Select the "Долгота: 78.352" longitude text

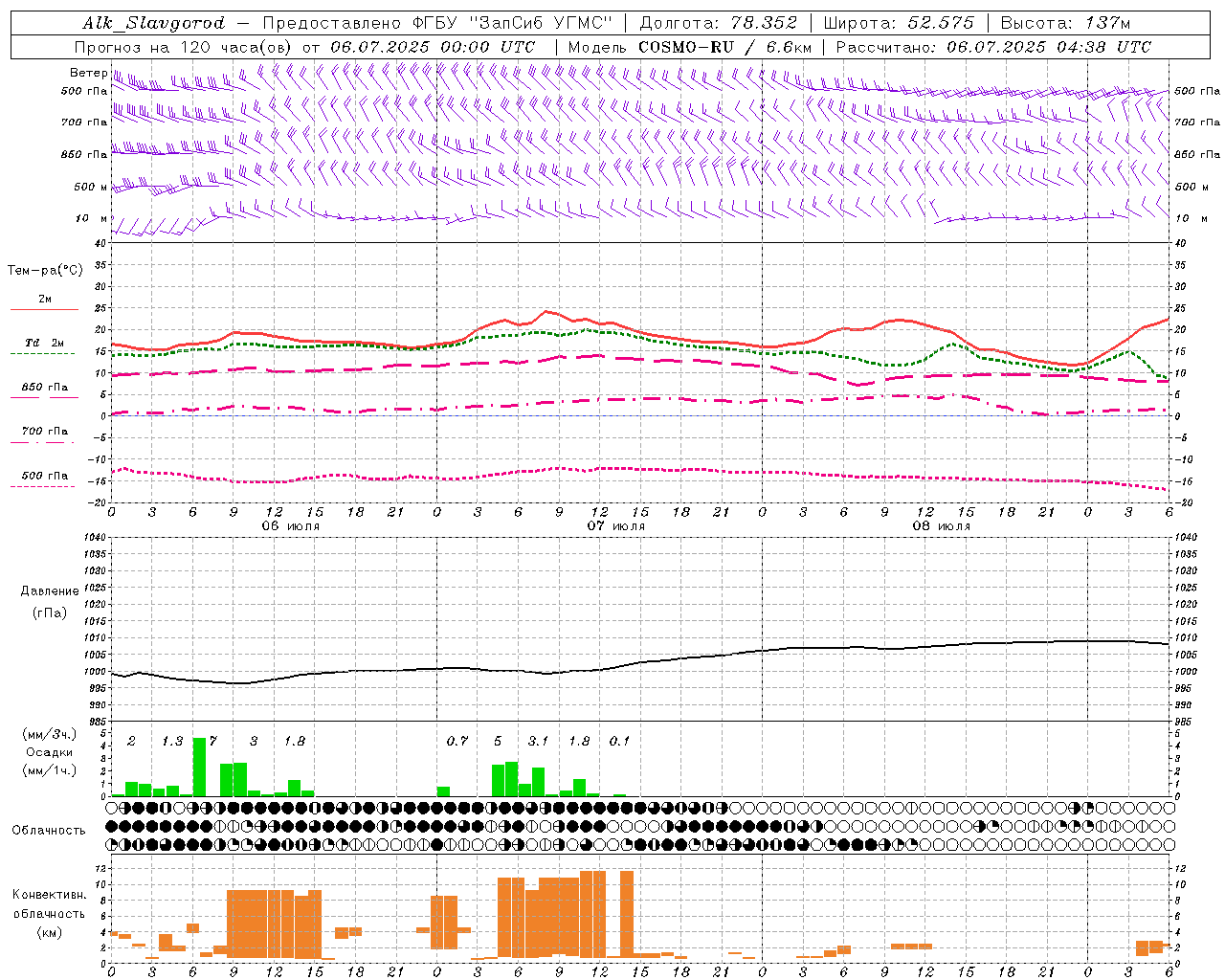click(x=719, y=23)
